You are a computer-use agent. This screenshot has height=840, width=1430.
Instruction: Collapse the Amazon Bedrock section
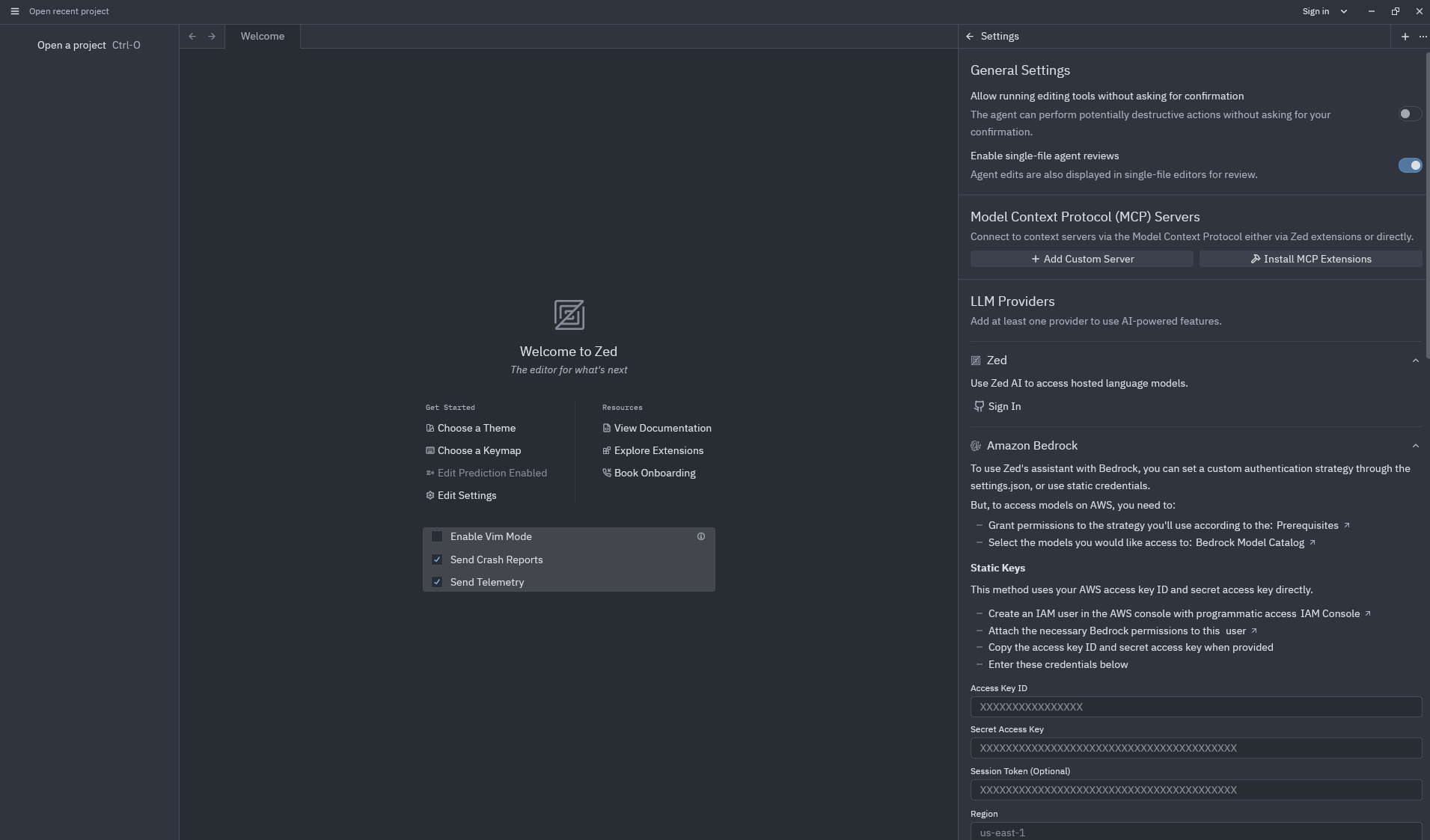click(x=1415, y=446)
